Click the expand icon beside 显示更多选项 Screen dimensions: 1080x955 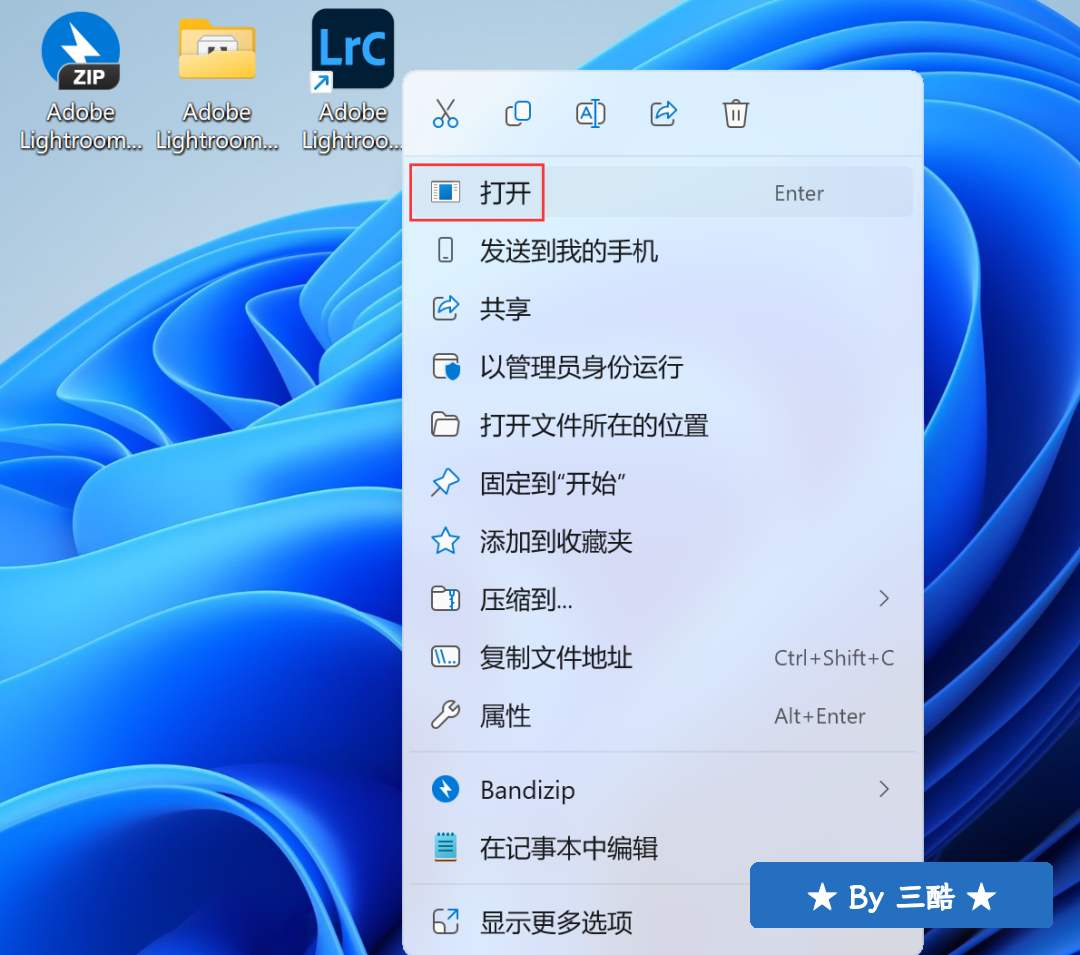[446, 921]
